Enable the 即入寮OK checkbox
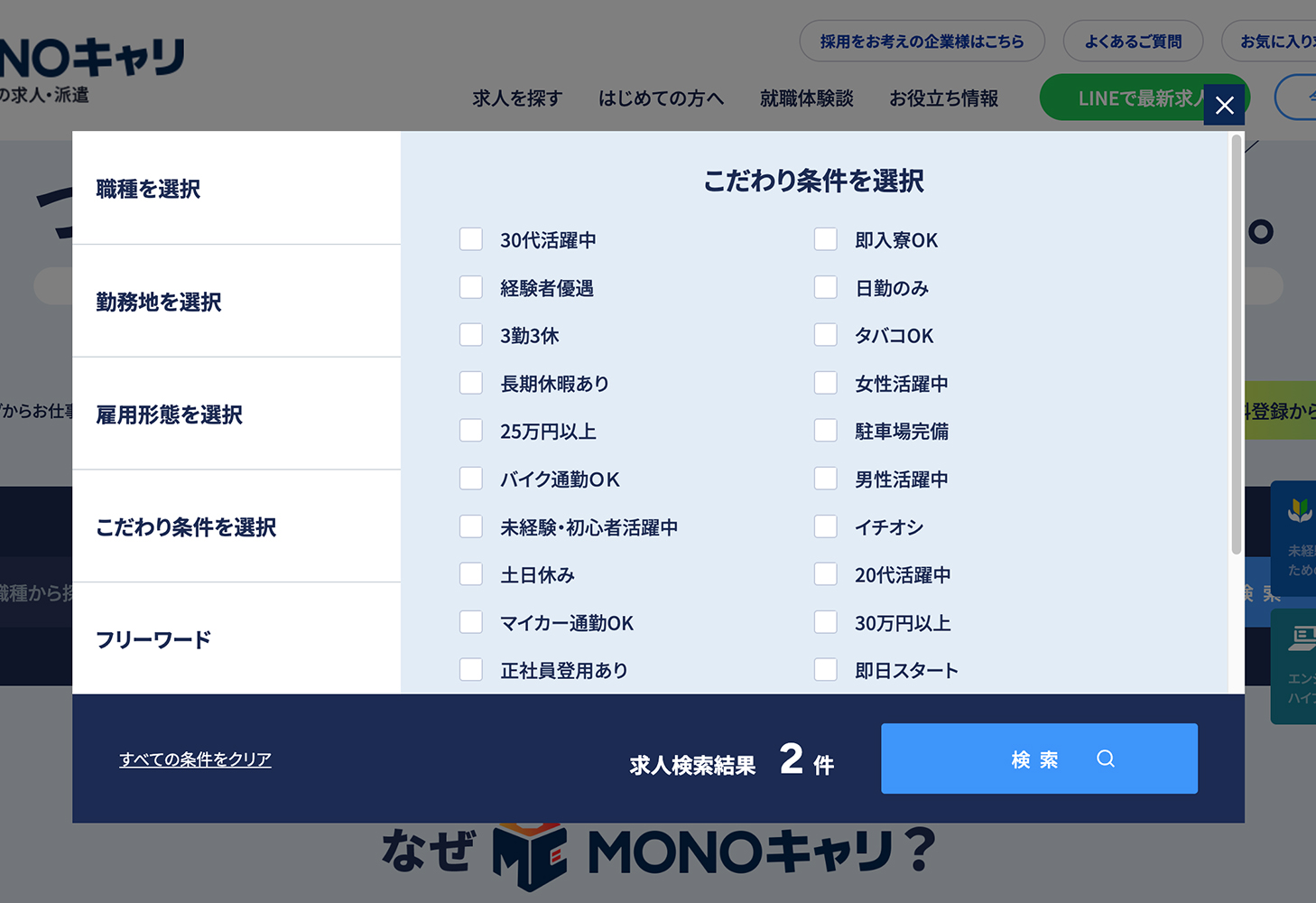 826,239
